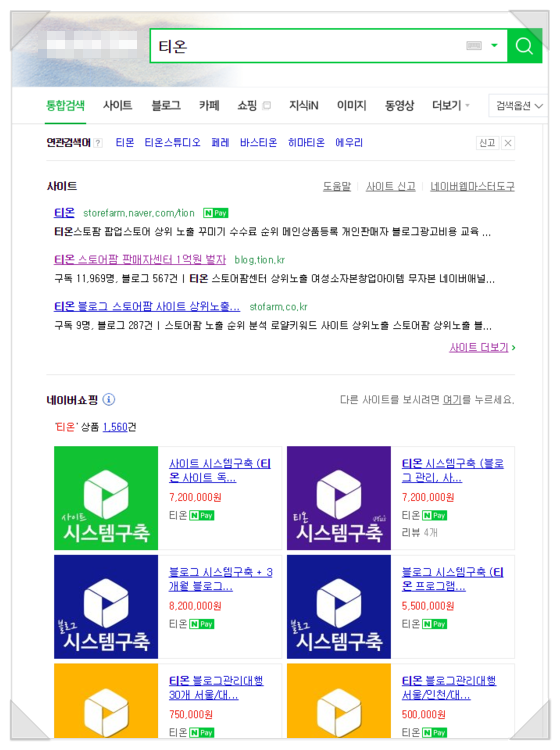Open the 지식iN tab
The height and width of the screenshot is (750, 560).
[x=304, y=105]
